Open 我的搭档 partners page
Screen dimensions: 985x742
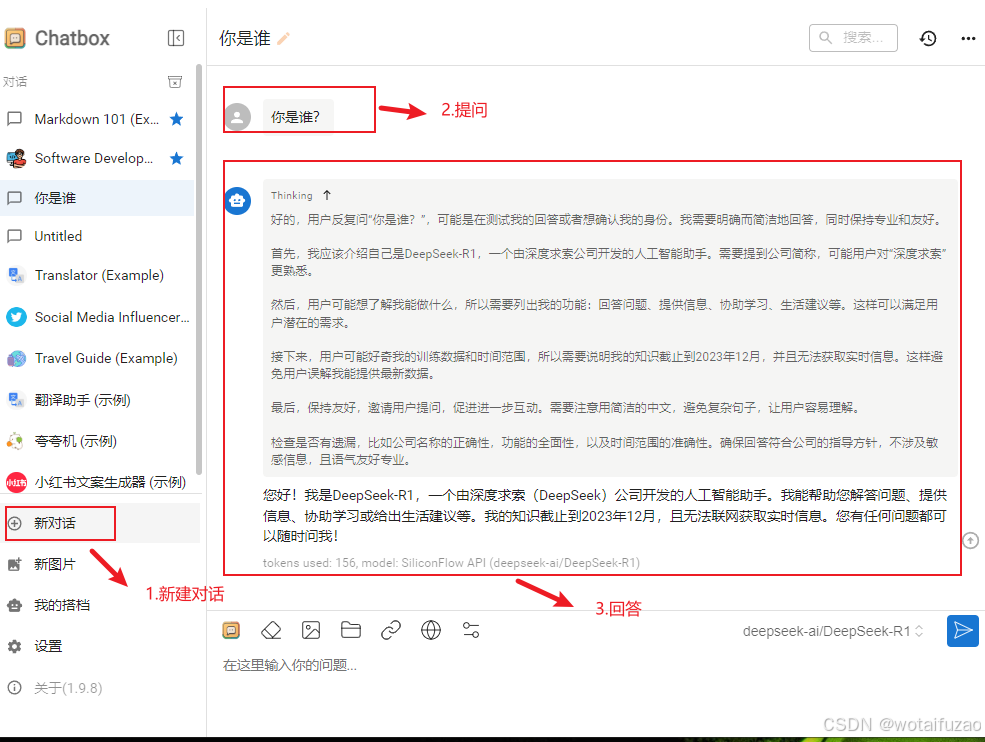(101, 605)
